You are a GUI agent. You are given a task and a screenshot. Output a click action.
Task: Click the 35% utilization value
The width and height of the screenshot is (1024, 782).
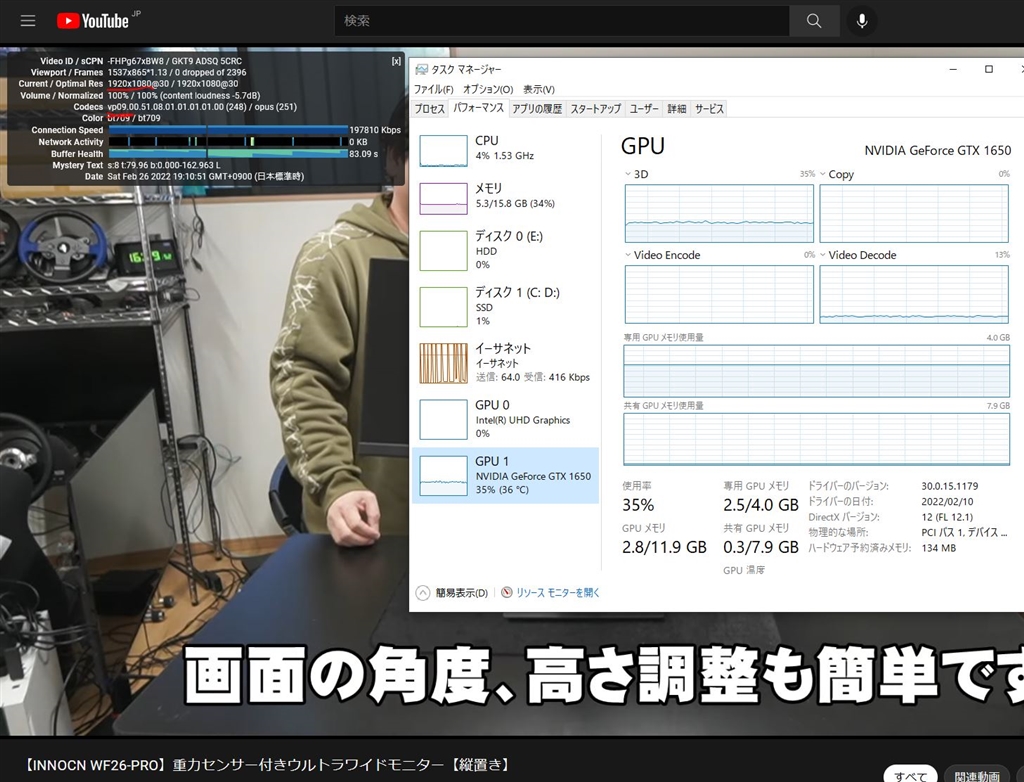(x=638, y=505)
